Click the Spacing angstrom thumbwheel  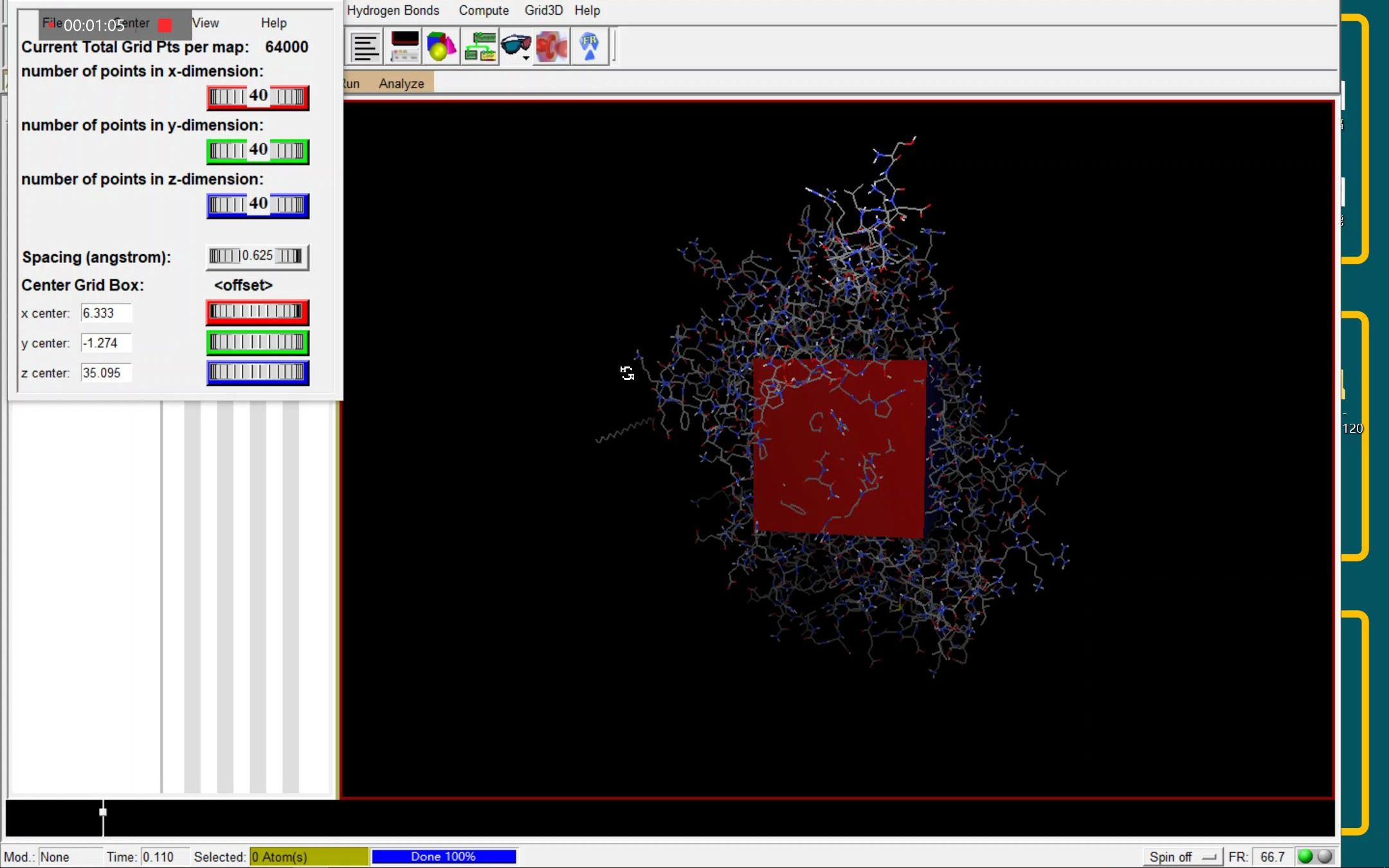[257, 256]
